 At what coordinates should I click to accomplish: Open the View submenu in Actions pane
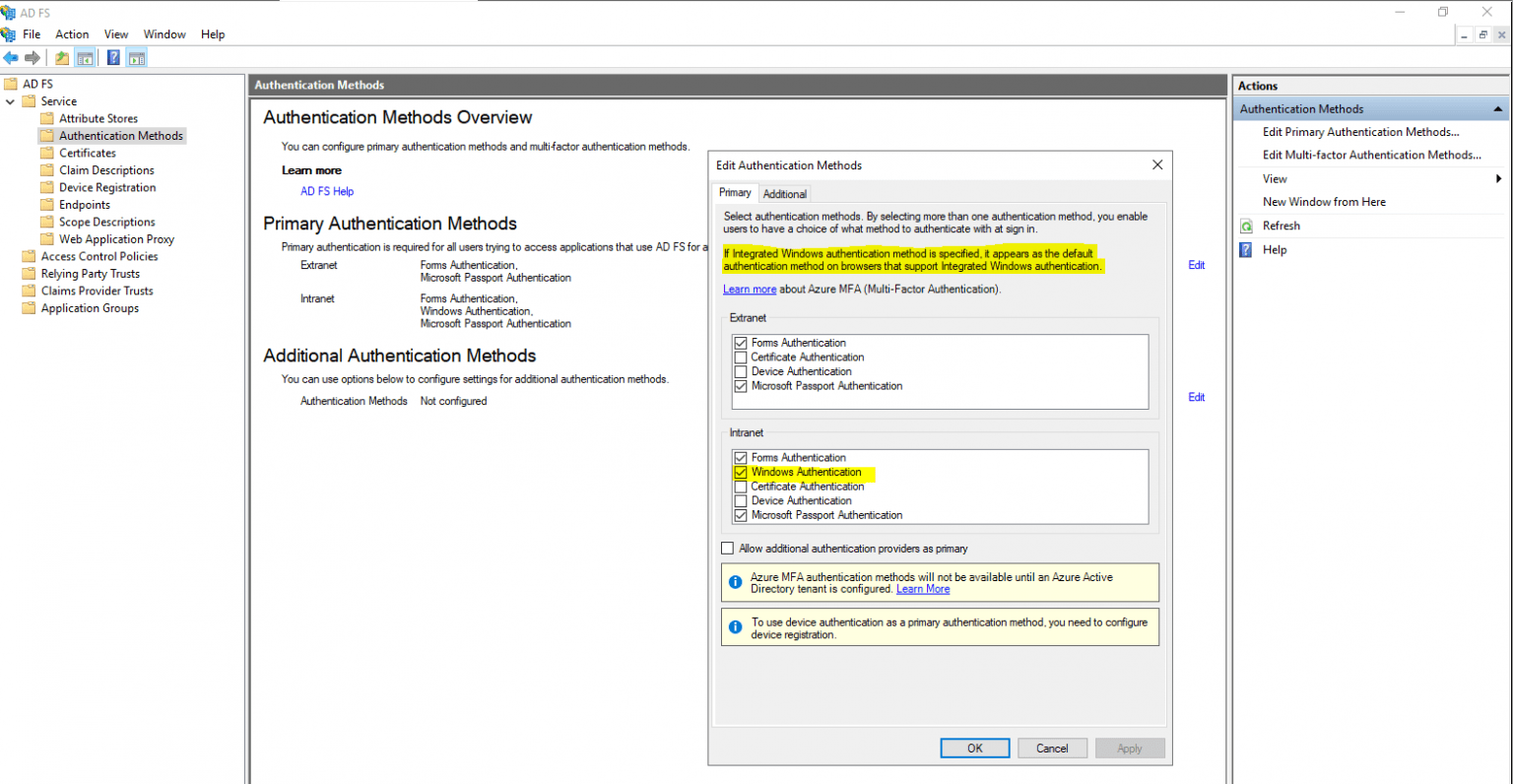point(1274,178)
